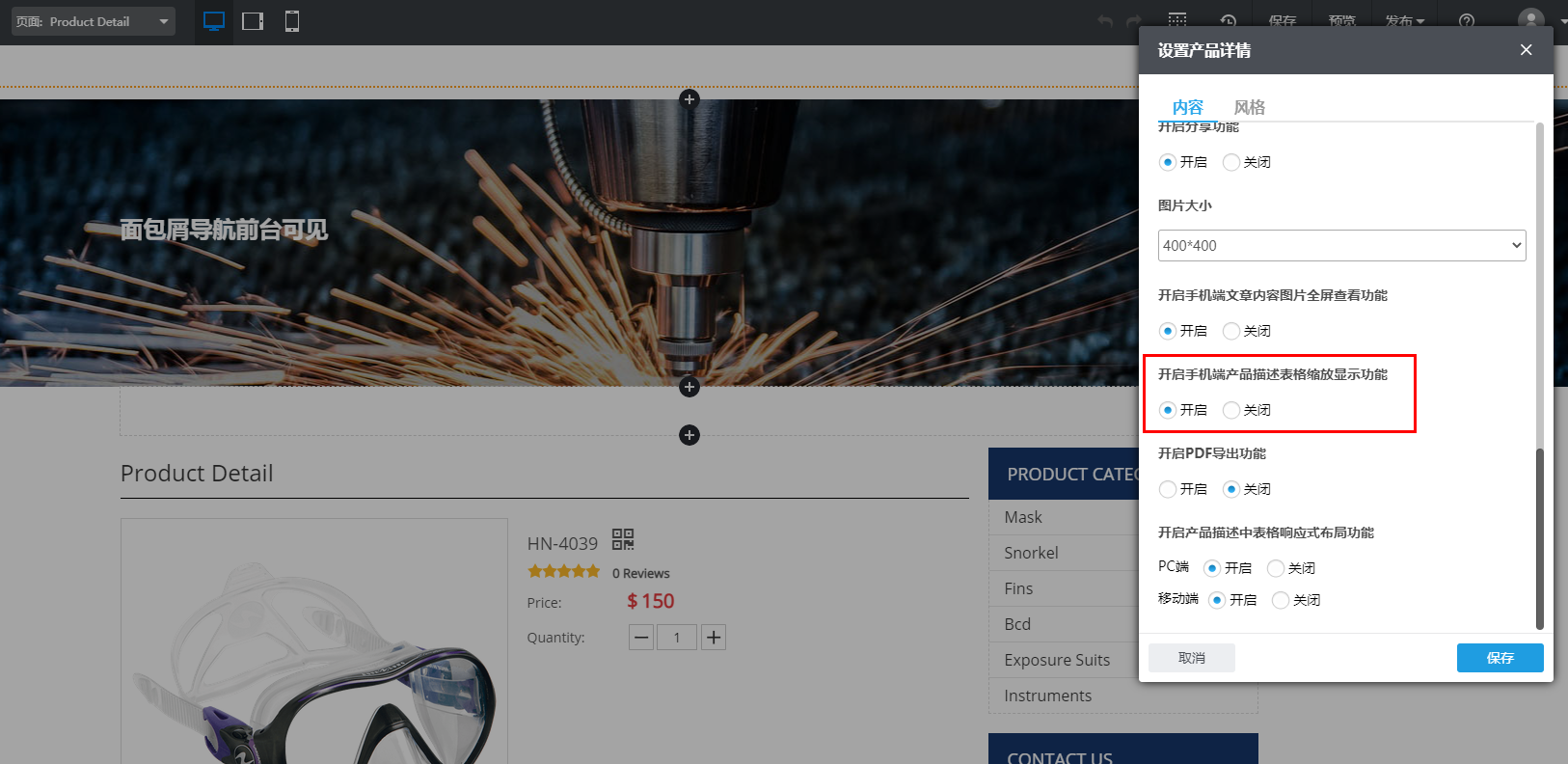Select the 内容 tab

click(x=1187, y=107)
